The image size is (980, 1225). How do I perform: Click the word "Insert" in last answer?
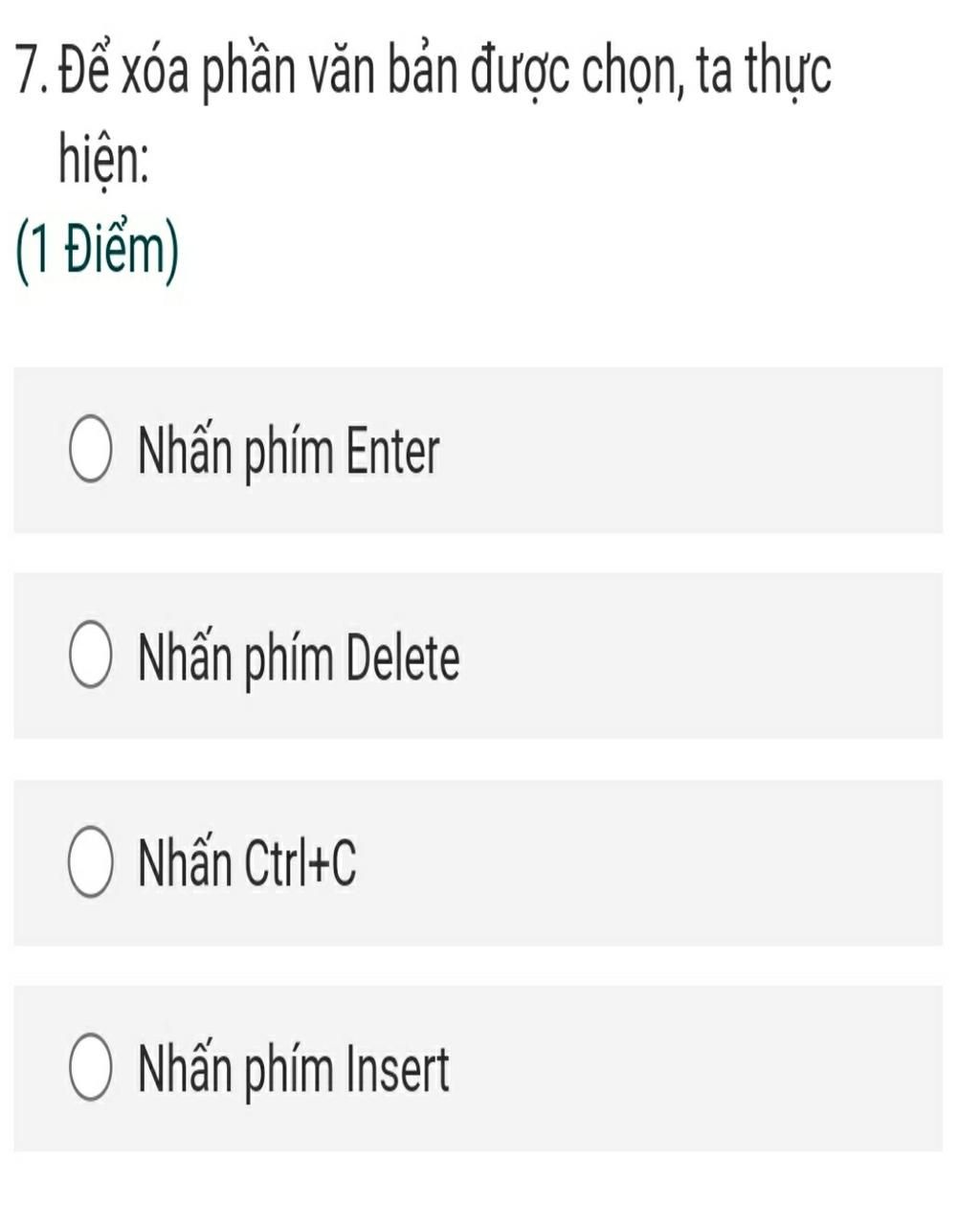click(x=397, y=1070)
